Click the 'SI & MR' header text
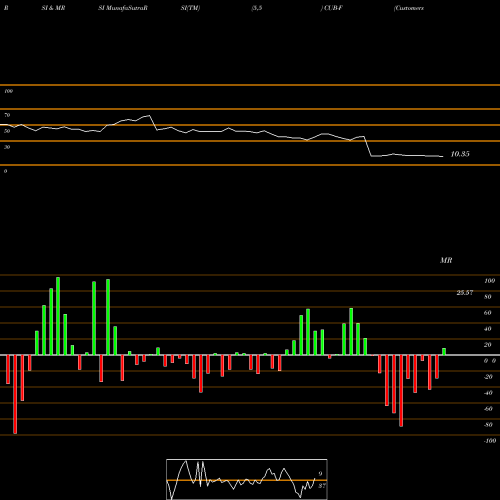 [x=53, y=8]
